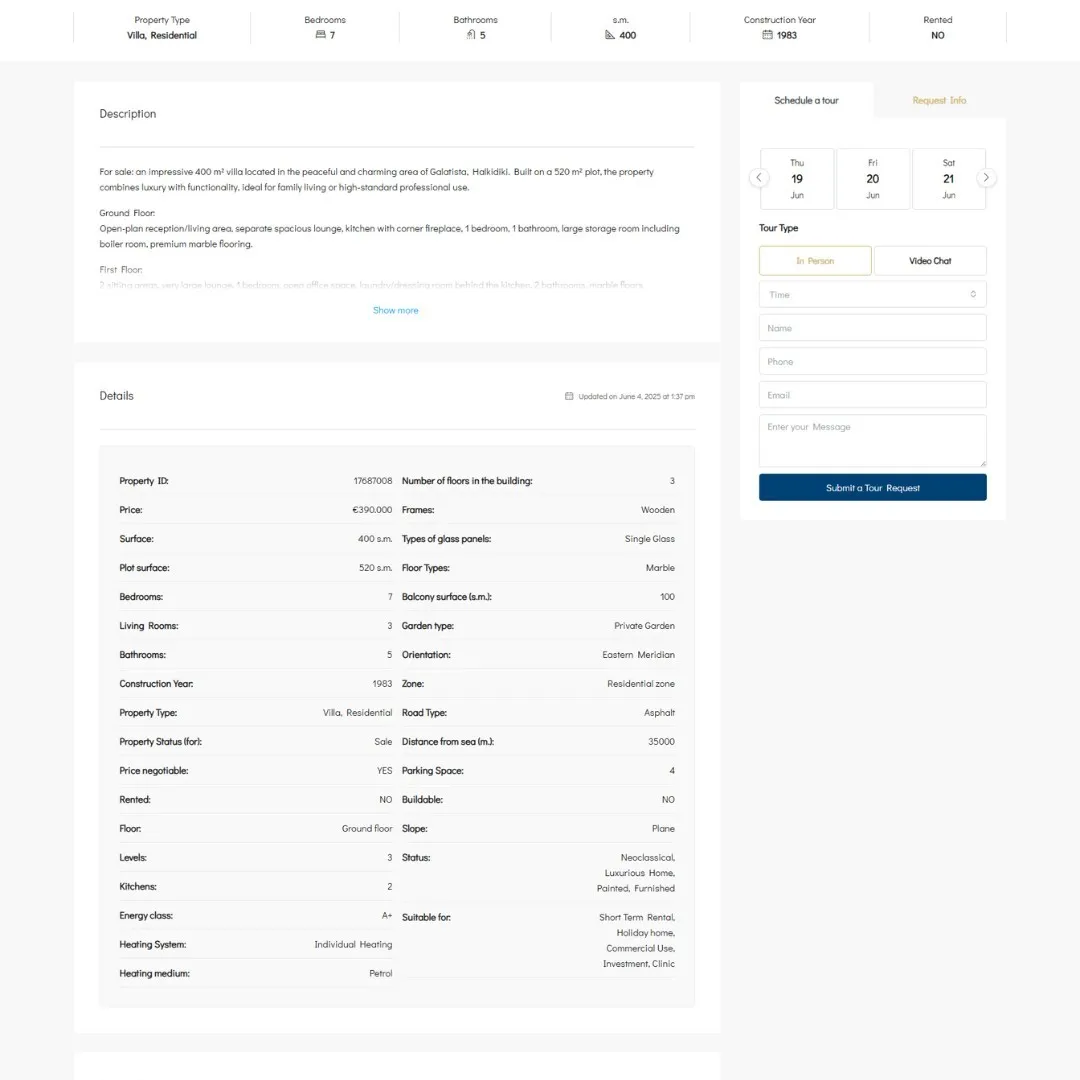Image resolution: width=1080 pixels, height=1080 pixels.
Task: Switch to Request Info tab
Action: tap(939, 101)
